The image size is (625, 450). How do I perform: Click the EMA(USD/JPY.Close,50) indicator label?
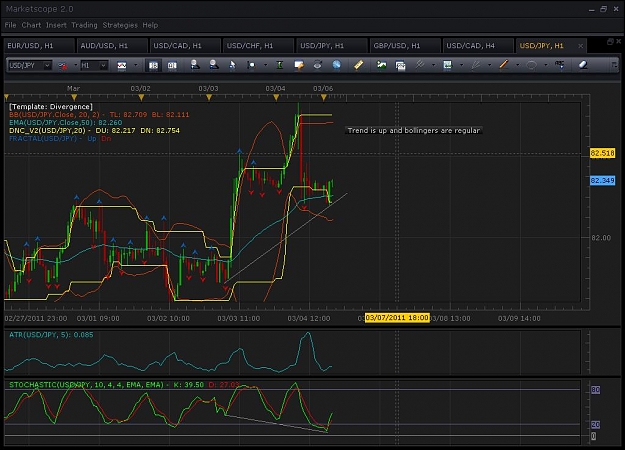tap(66, 123)
